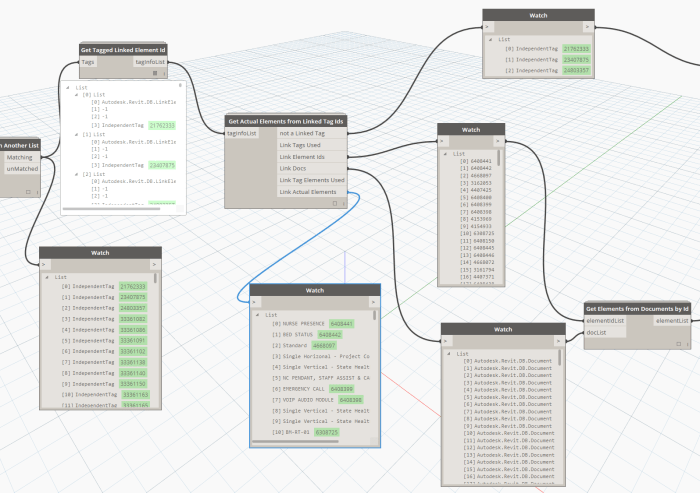This screenshot has height=493, width=700.
Task: Click preview icon on Get Tagged Linked Element Id node
Action: click(x=153, y=73)
